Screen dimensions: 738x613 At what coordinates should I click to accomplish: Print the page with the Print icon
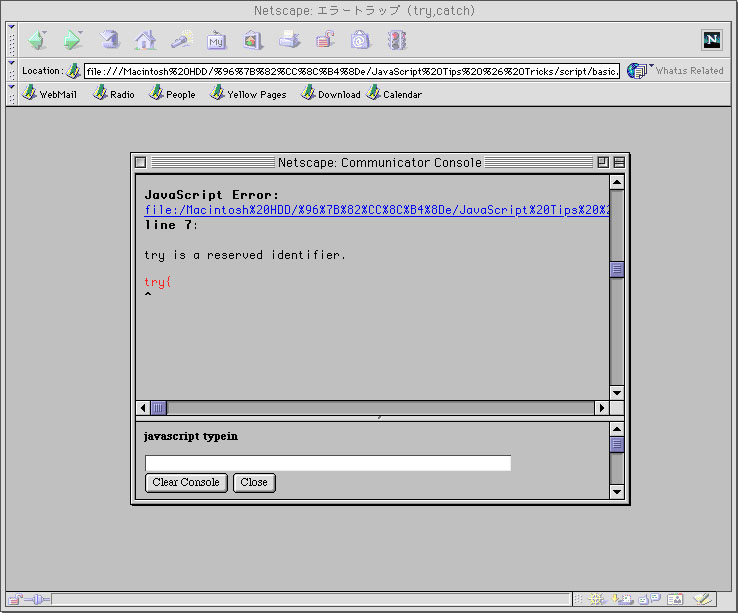pyautogui.click(x=289, y=40)
